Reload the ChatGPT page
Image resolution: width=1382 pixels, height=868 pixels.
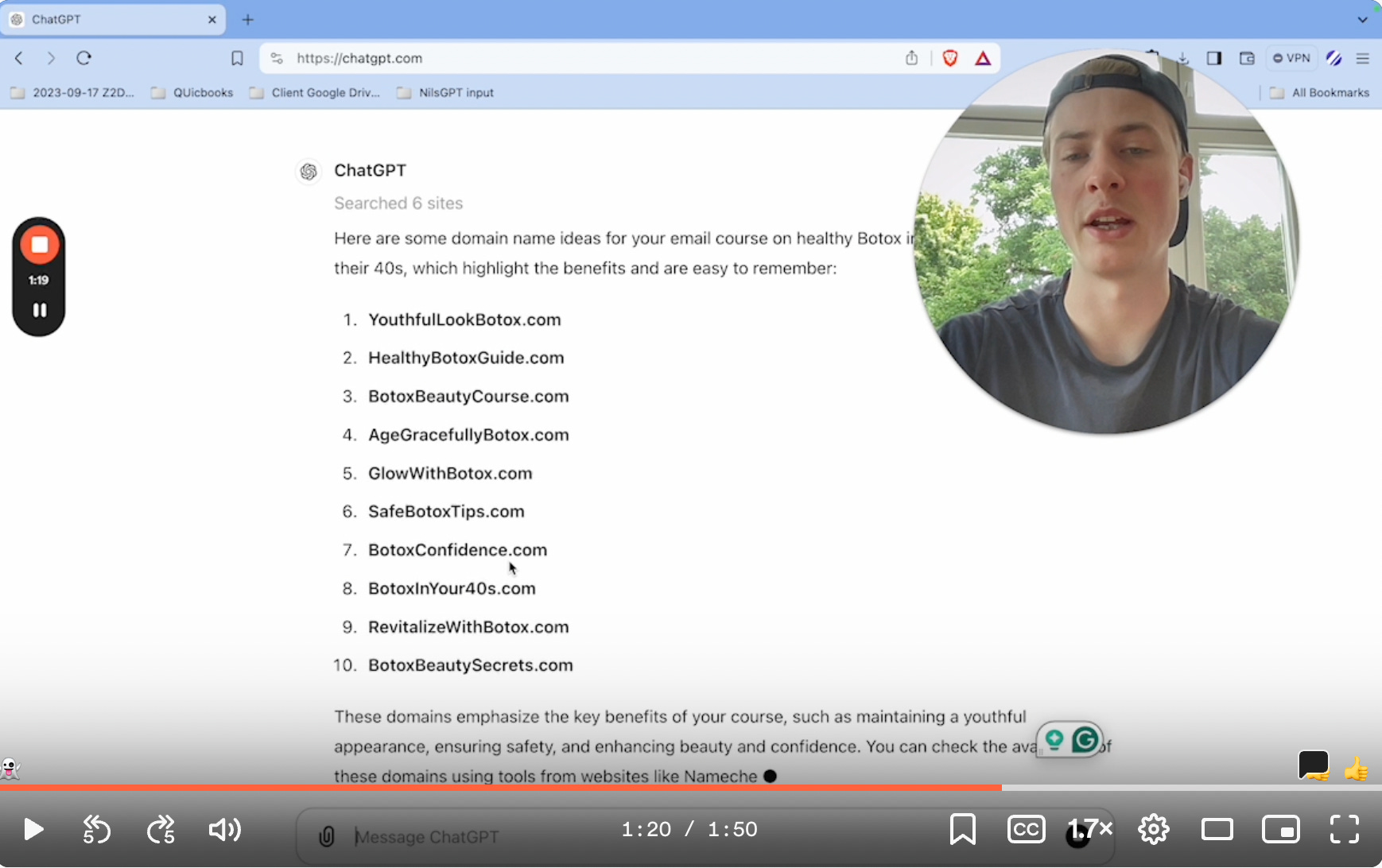point(84,58)
